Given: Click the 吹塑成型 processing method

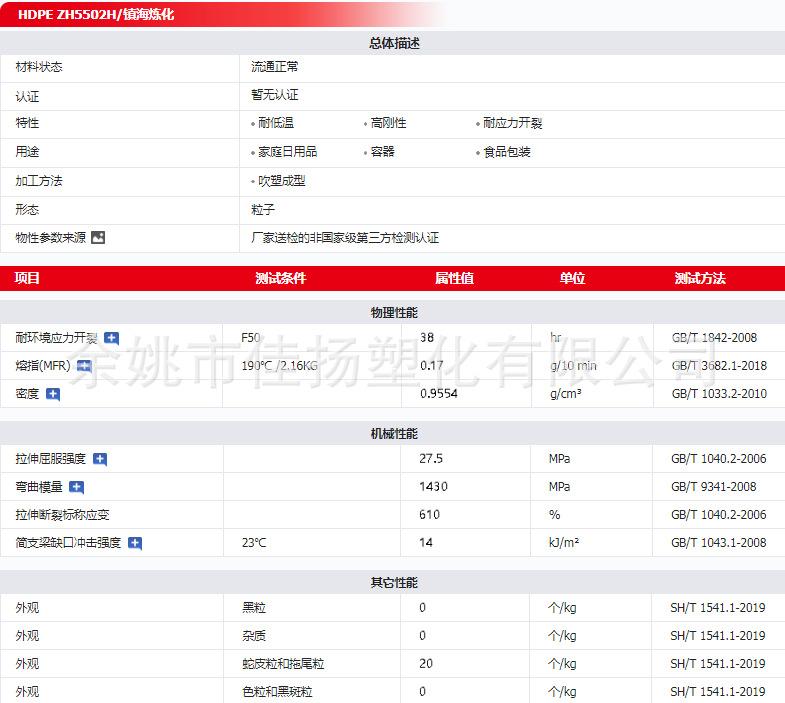Looking at the screenshot, I should 281,181.
